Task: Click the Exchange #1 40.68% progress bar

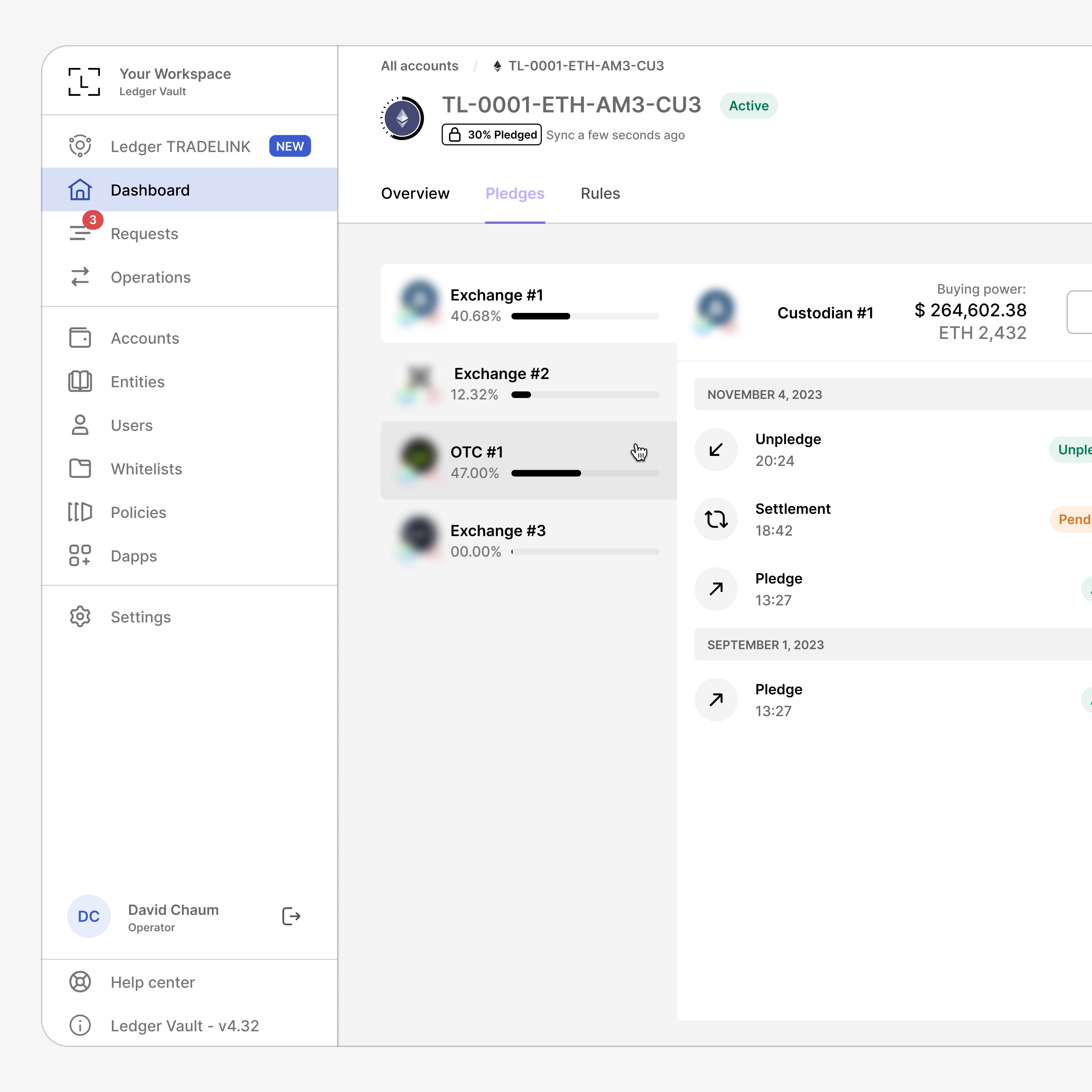Action: (585, 317)
